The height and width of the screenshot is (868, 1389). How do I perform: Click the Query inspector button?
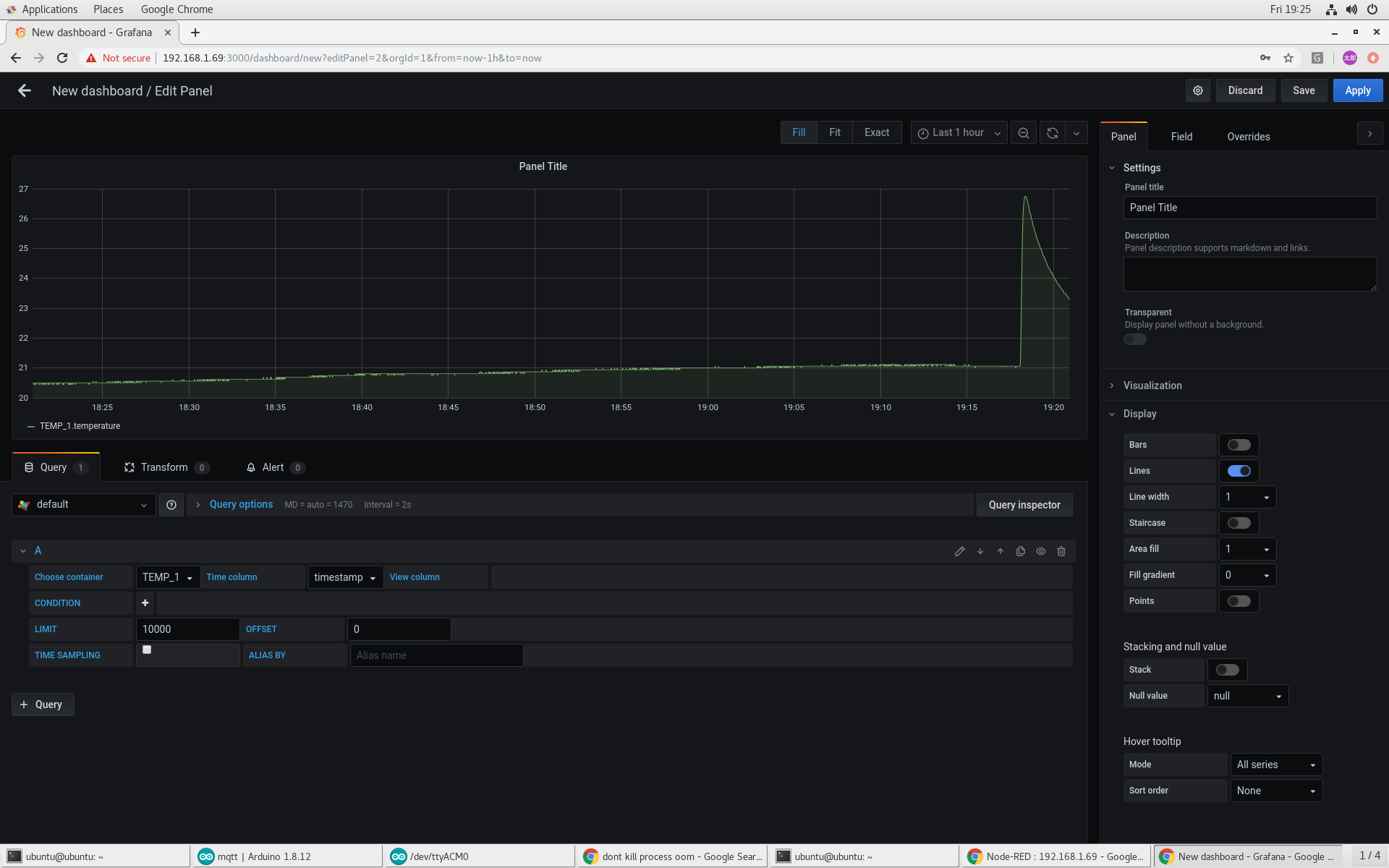coord(1024,505)
